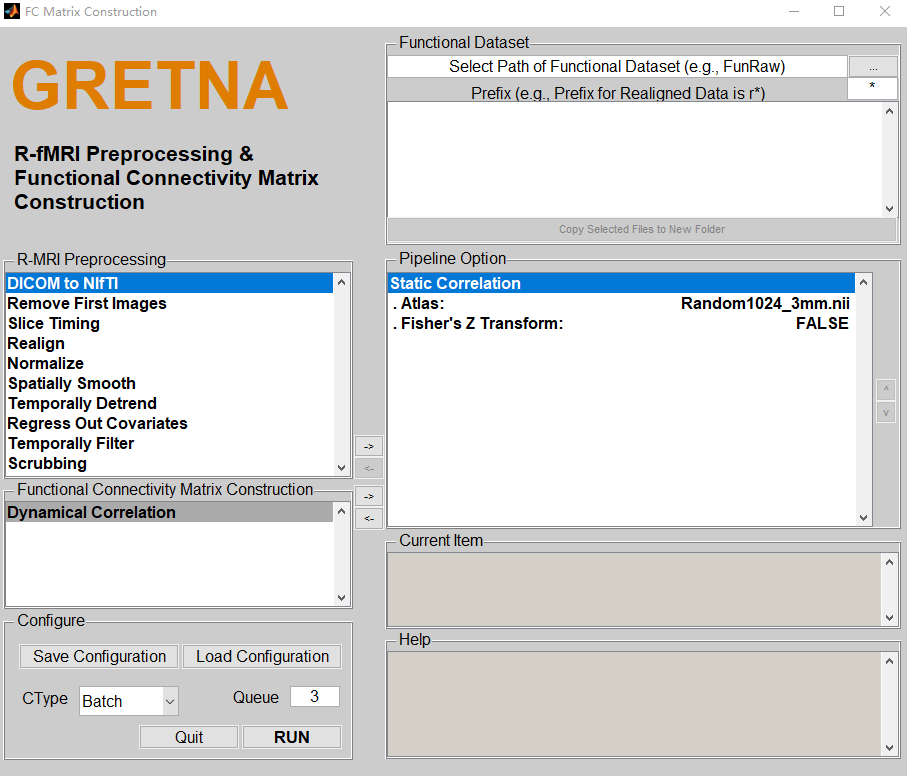
Task: Click inside the Help text box
Action: coord(635,704)
